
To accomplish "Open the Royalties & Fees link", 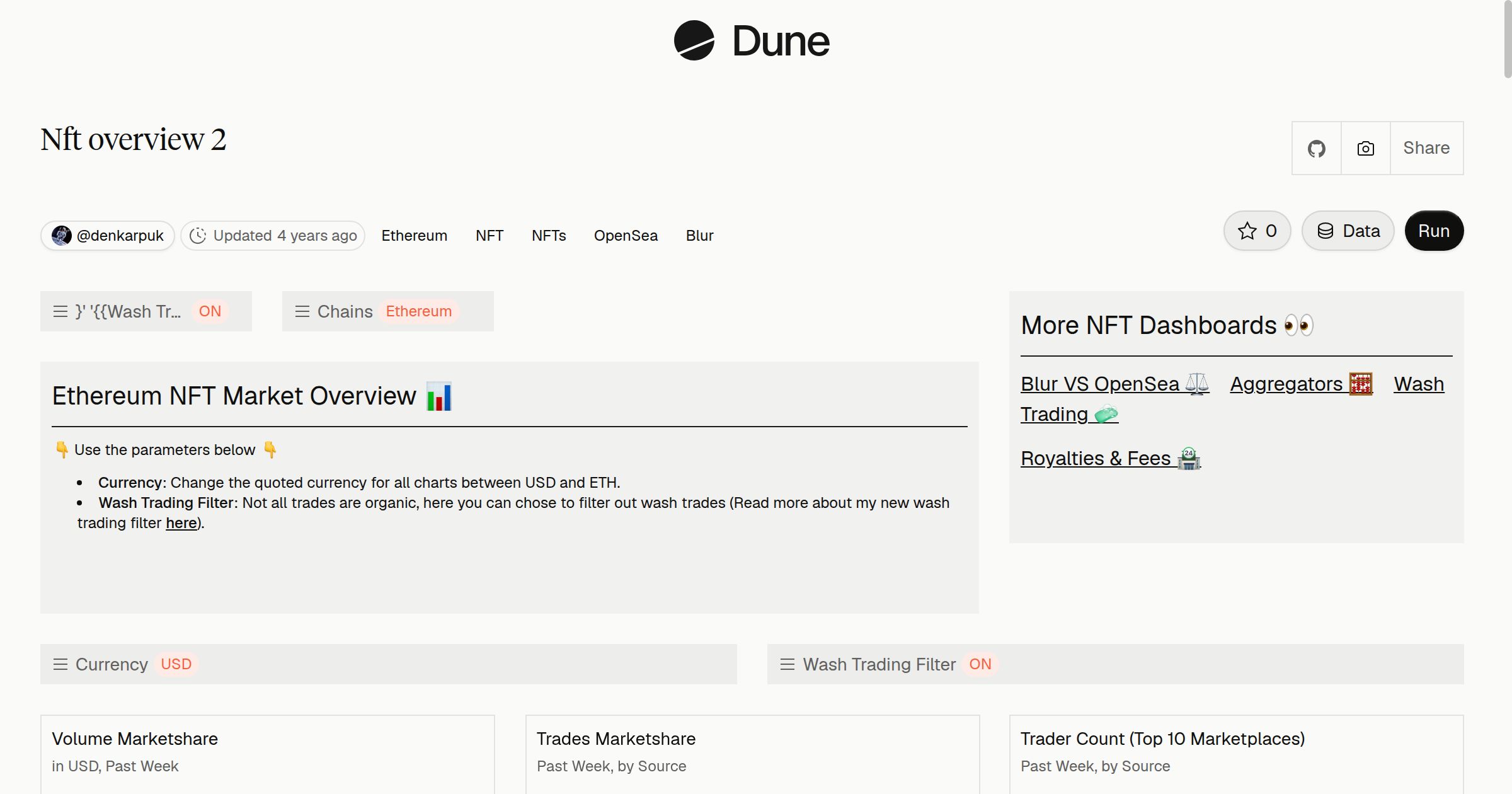I will click(x=1111, y=458).
